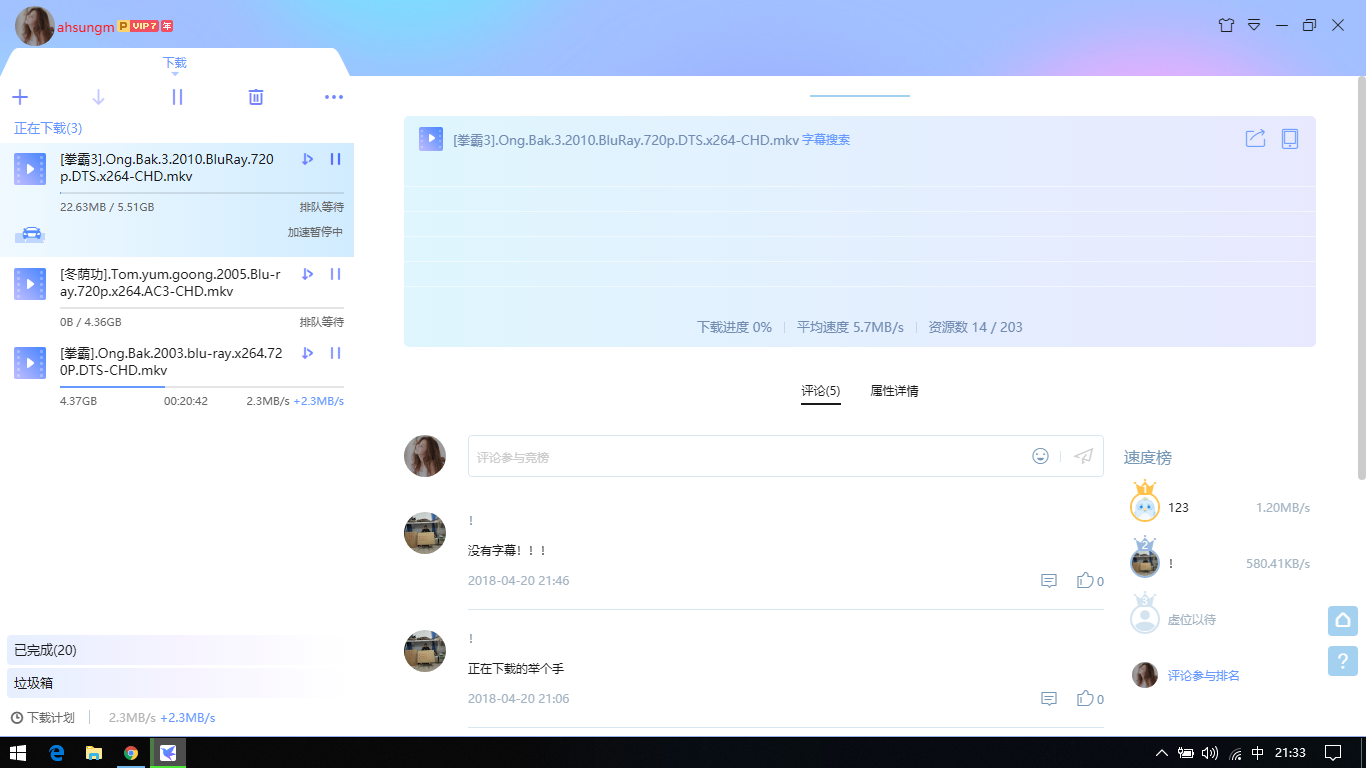Image resolution: width=1366 pixels, height=768 pixels.
Task: Open the emoji picker in the comment box
Action: tap(1040, 456)
